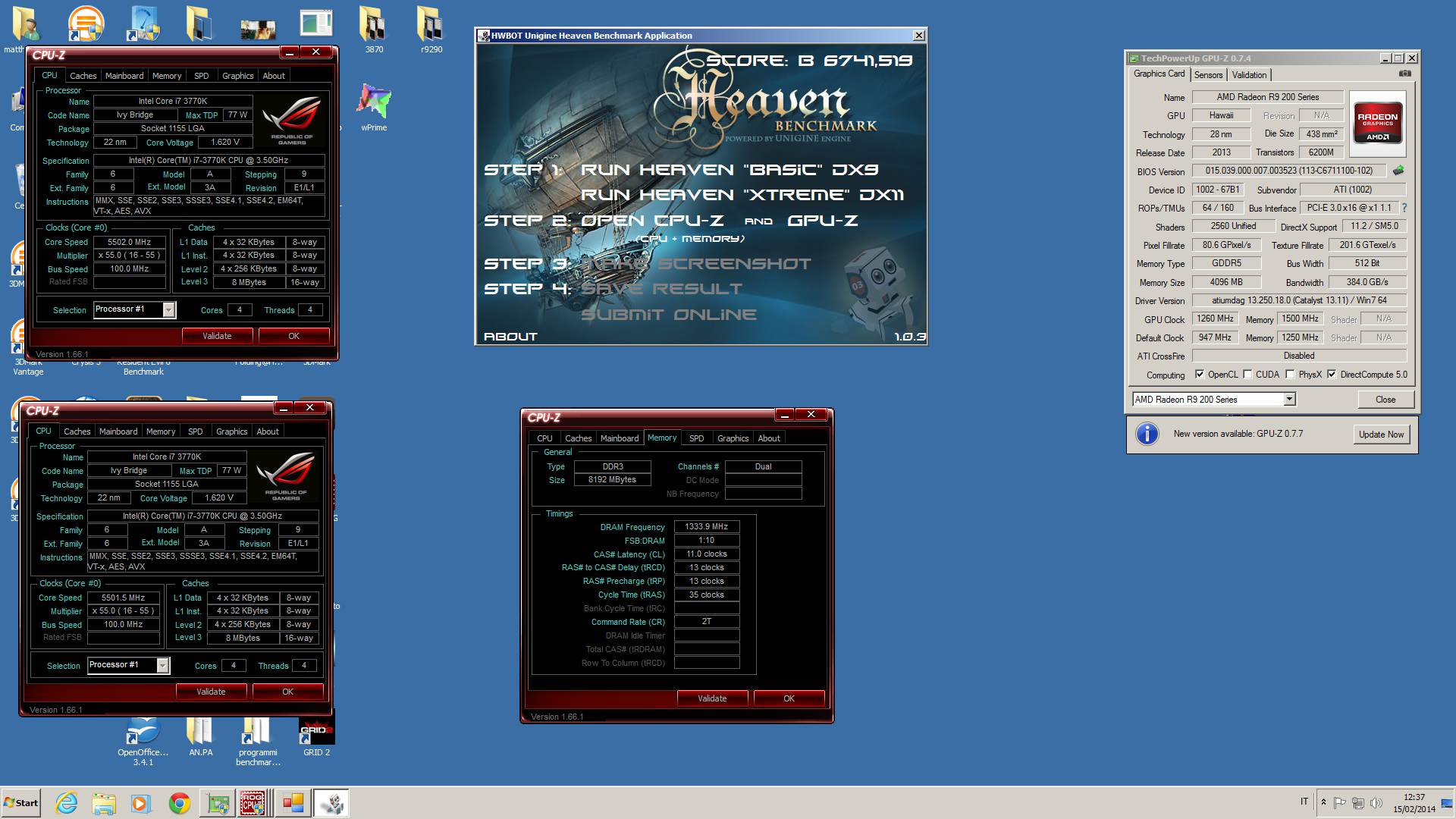Click OK in the memory CPU-Z window
The height and width of the screenshot is (819, 1456).
pos(789,698)
